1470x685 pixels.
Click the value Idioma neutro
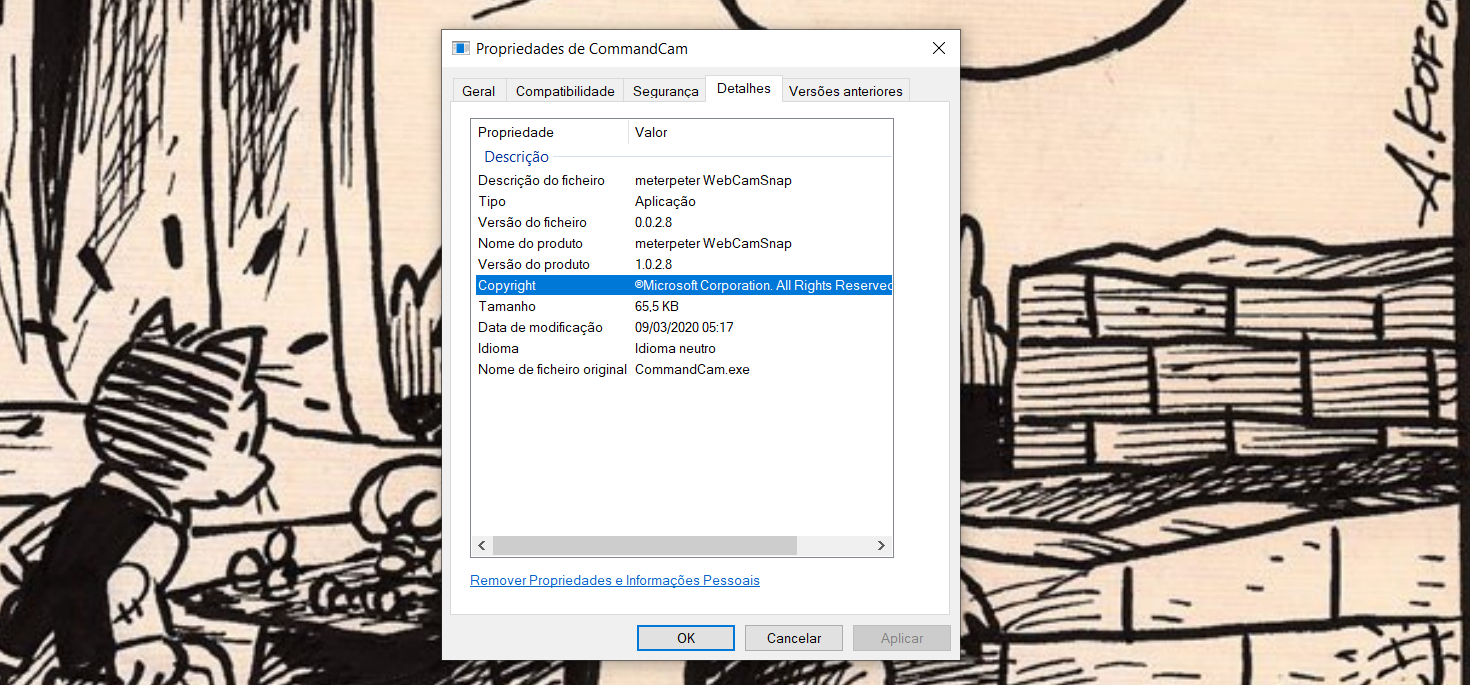675,349
